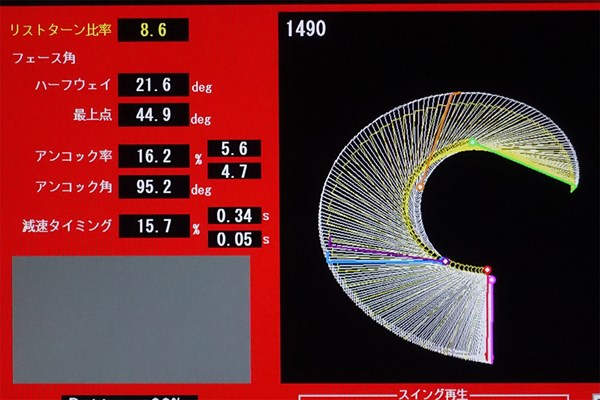600x400 pixels.
Task: Select the 0.05 seconds field
Action: (x=235, y=240)
